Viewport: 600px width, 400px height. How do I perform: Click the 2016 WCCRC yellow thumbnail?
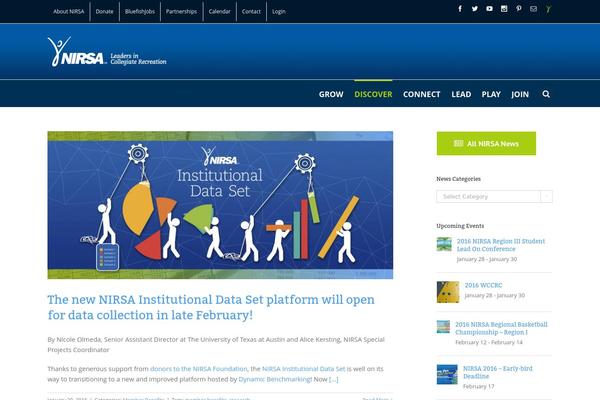pos(448,292)
